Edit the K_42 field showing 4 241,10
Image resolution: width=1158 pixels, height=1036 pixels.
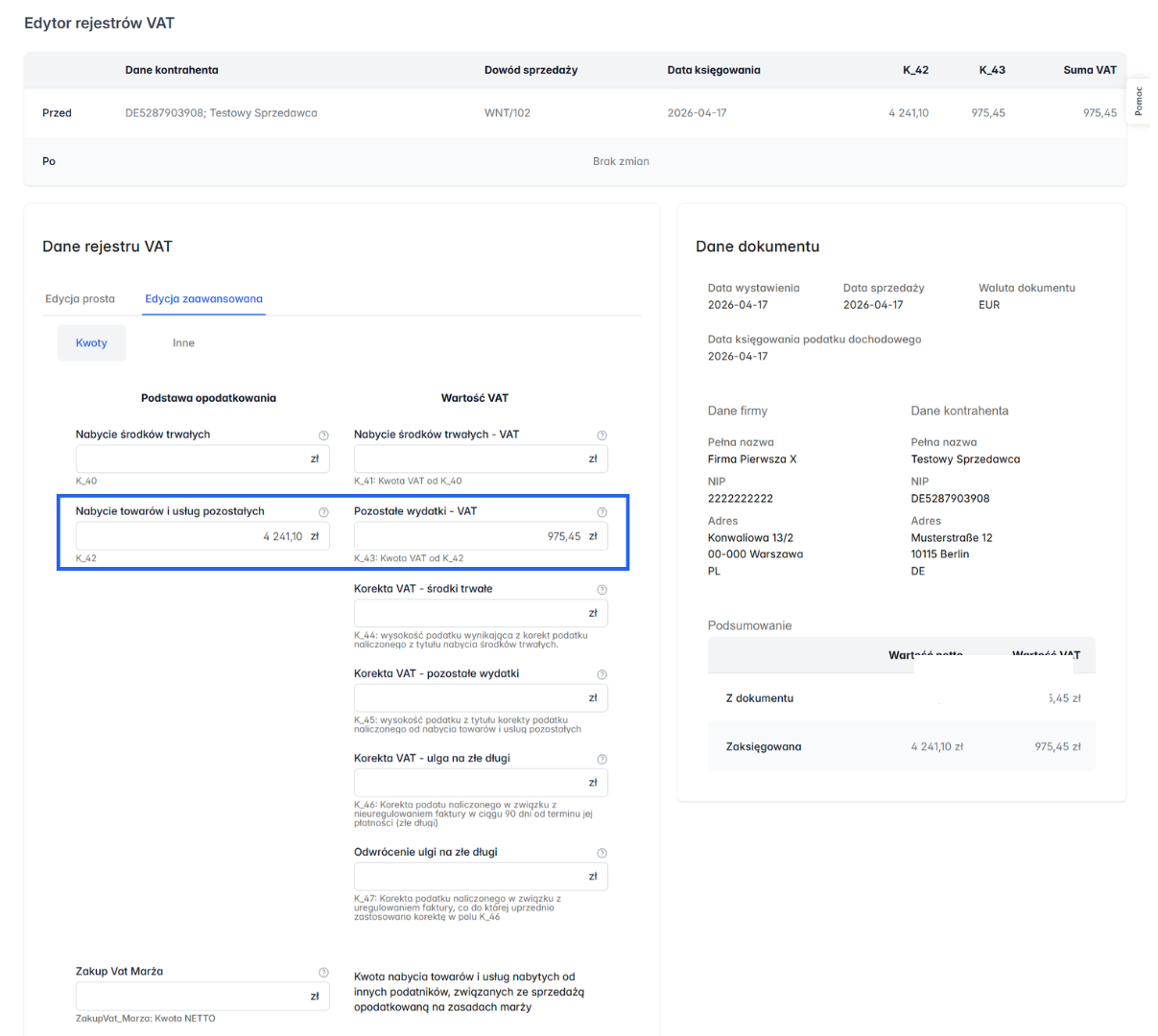tap(192, 537)
